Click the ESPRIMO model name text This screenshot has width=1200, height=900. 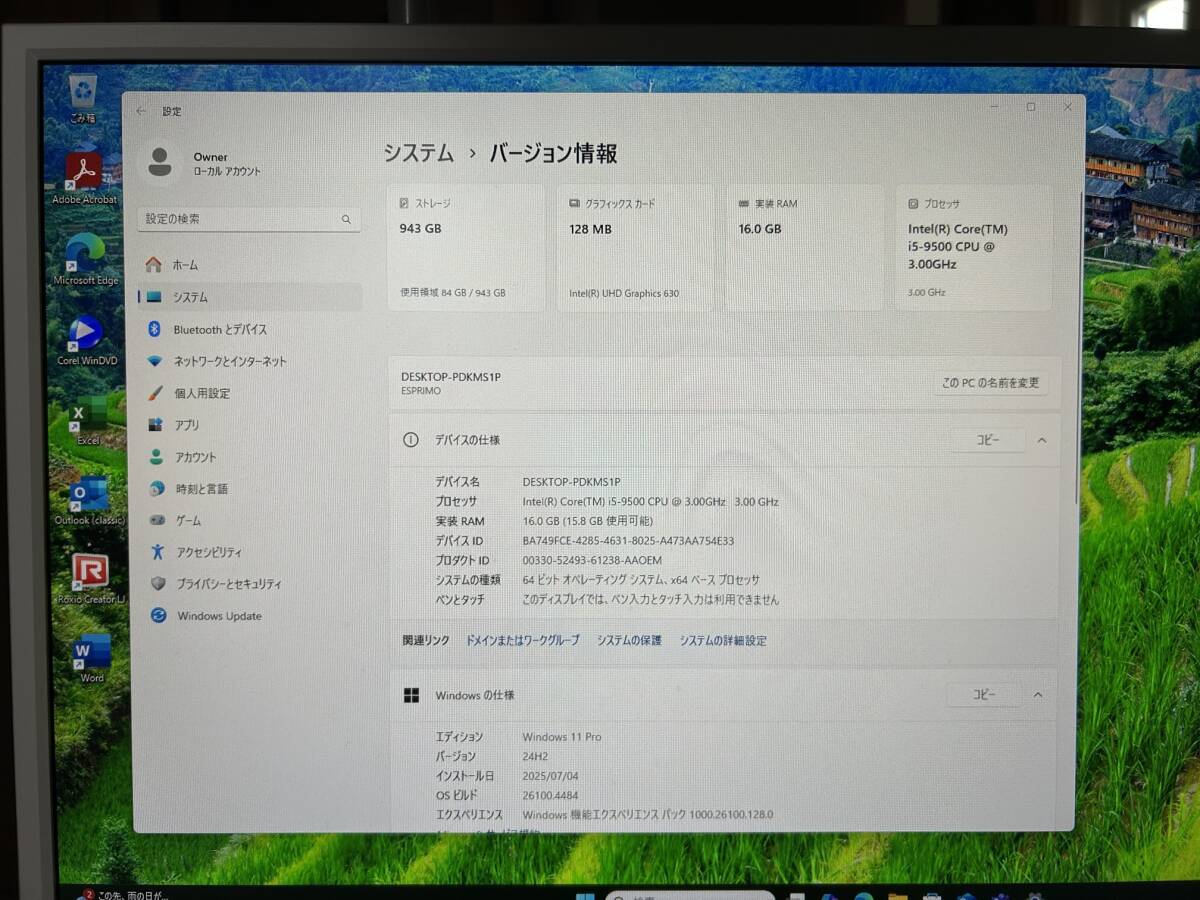pyautogui.click(x=420, y=391)
